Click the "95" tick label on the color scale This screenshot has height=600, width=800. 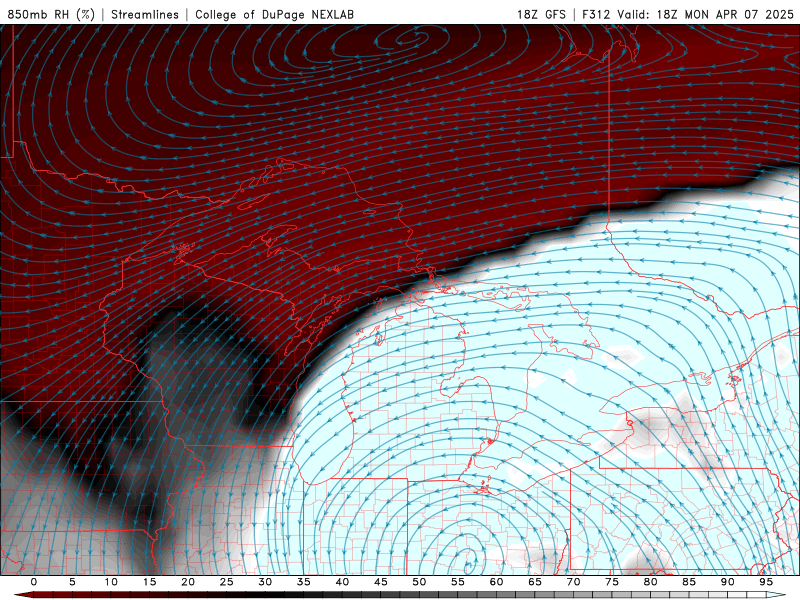(766, 582)
